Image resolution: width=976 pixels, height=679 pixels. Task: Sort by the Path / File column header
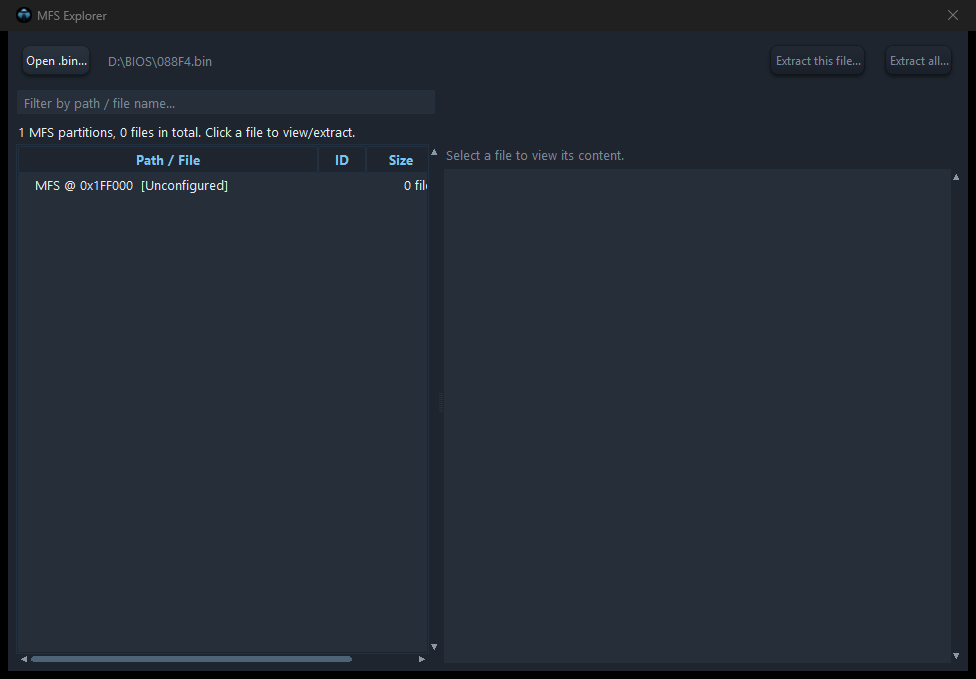pyautogui.click(x=168, y=161)
